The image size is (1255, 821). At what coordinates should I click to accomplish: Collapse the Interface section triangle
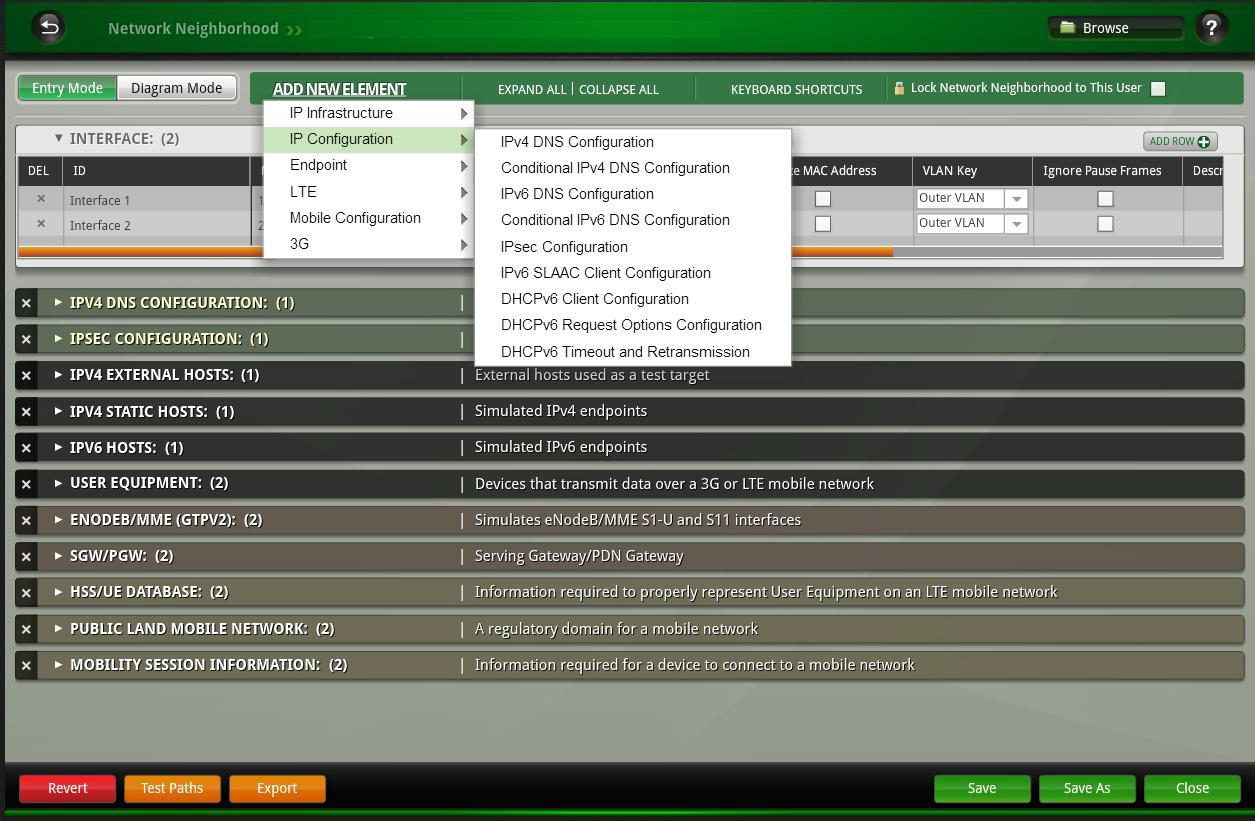(x=59, y=139)
